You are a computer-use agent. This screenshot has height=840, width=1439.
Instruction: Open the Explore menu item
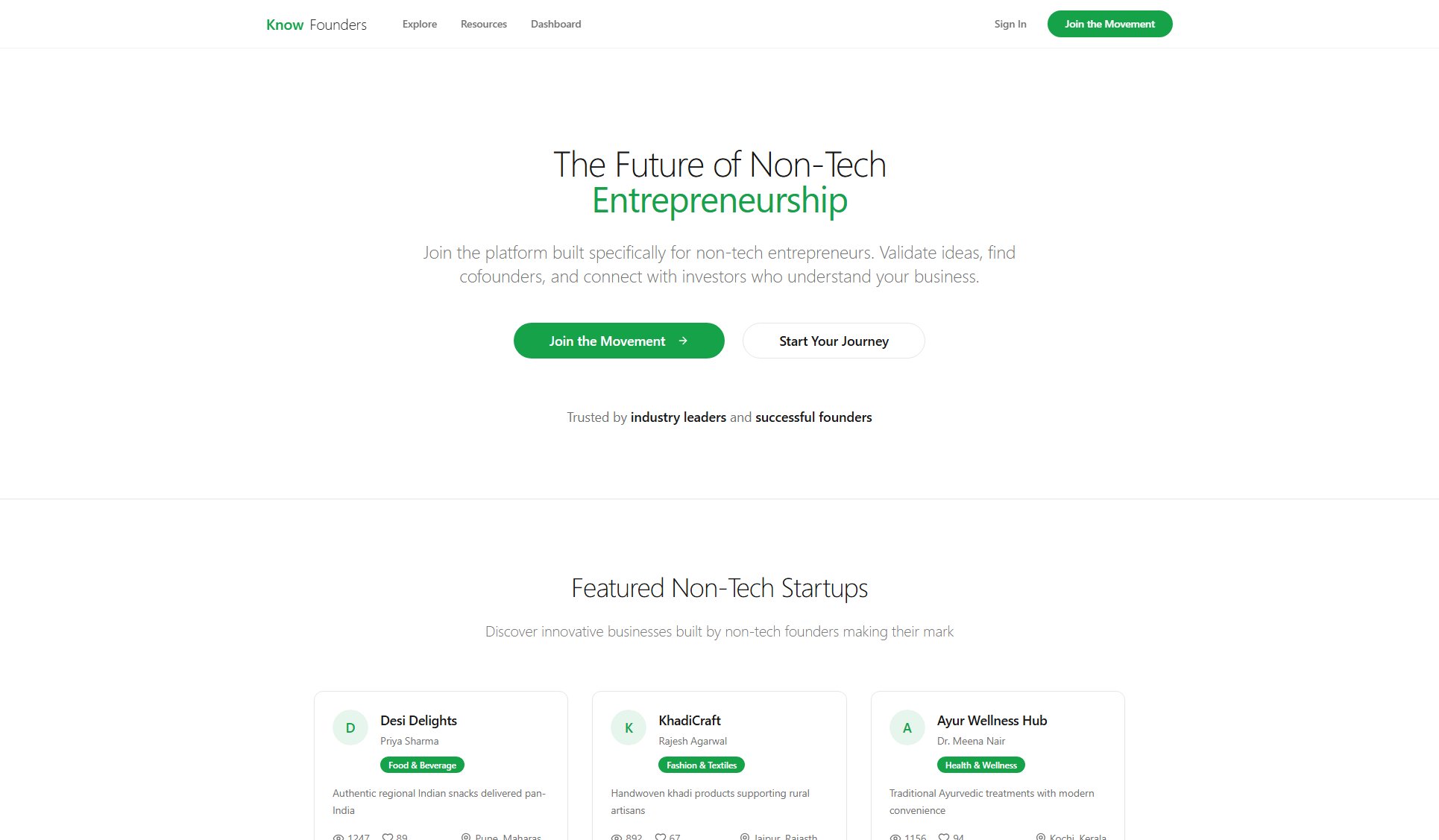tap(420, 24)
